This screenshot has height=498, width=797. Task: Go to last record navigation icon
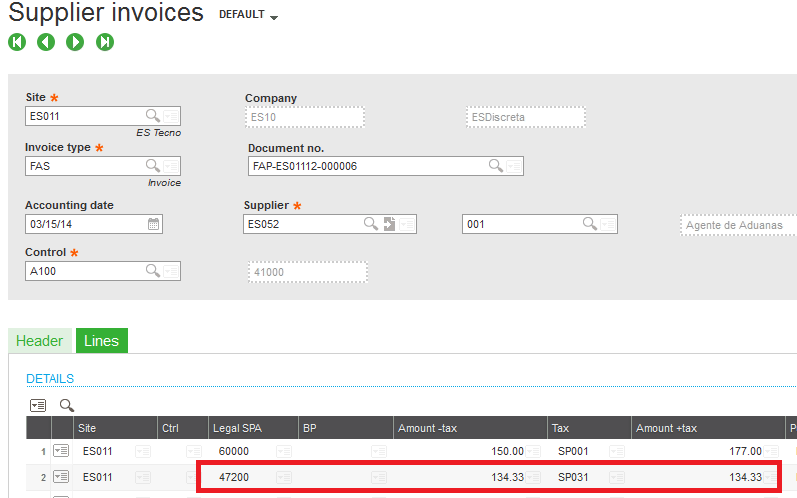pos(105,42)
